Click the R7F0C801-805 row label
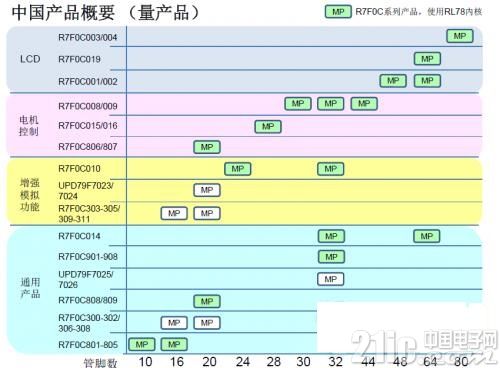This screenshot has height=368, width=500. tap(88, 345)
